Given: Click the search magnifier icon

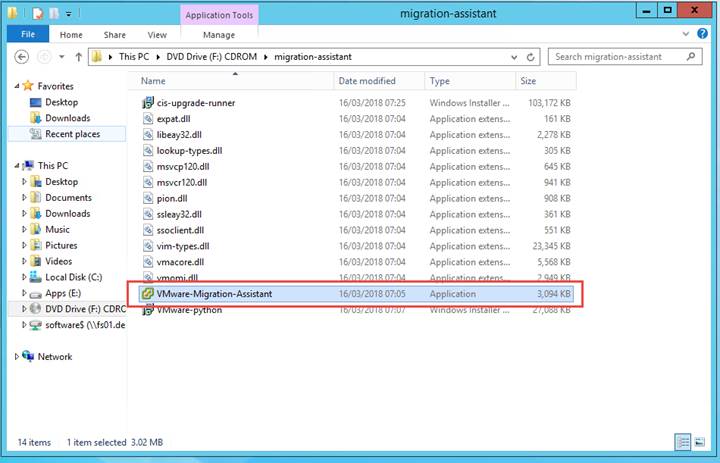Looking at the screenshot, I should pyautogui.click(x=691, y=56).
